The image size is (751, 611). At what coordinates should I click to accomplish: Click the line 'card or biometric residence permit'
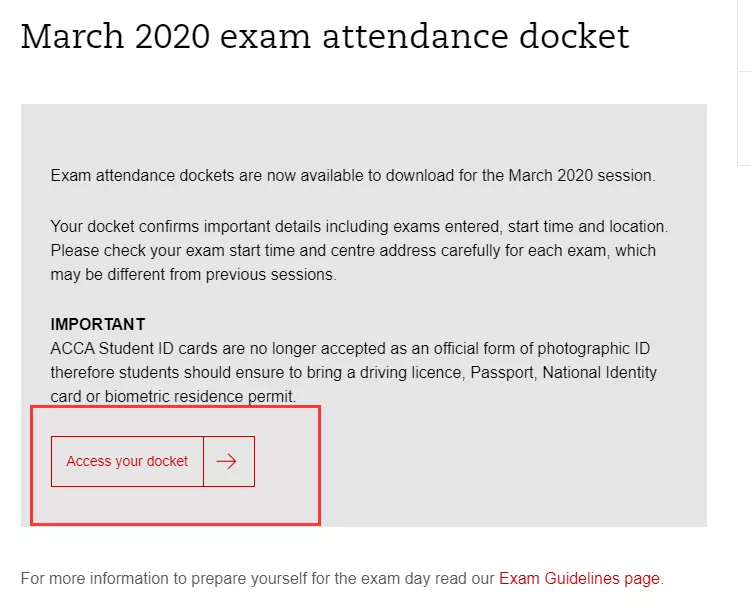pyautogui.click(x=173, y=396)
